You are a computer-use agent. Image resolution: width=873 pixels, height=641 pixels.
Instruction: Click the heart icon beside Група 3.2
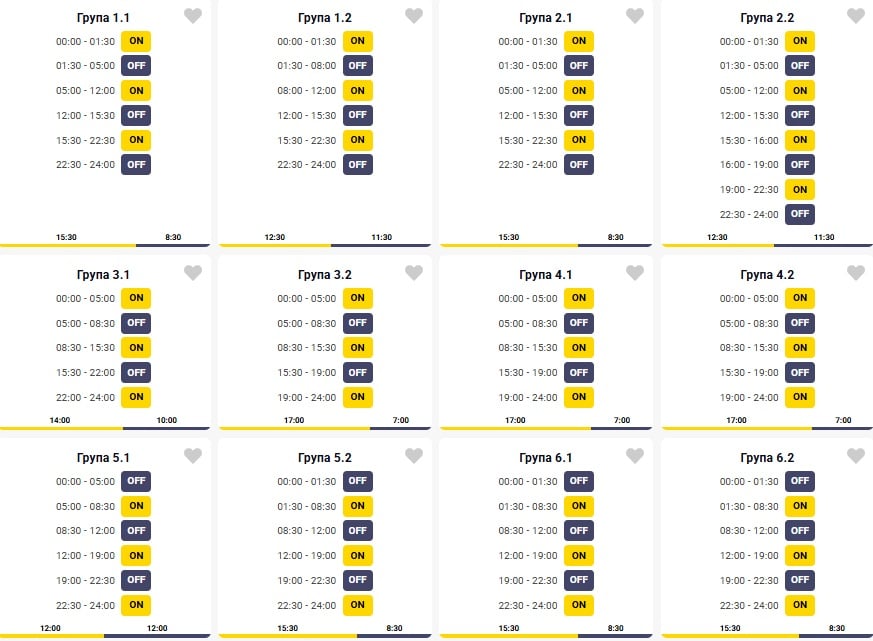[414, 273]
